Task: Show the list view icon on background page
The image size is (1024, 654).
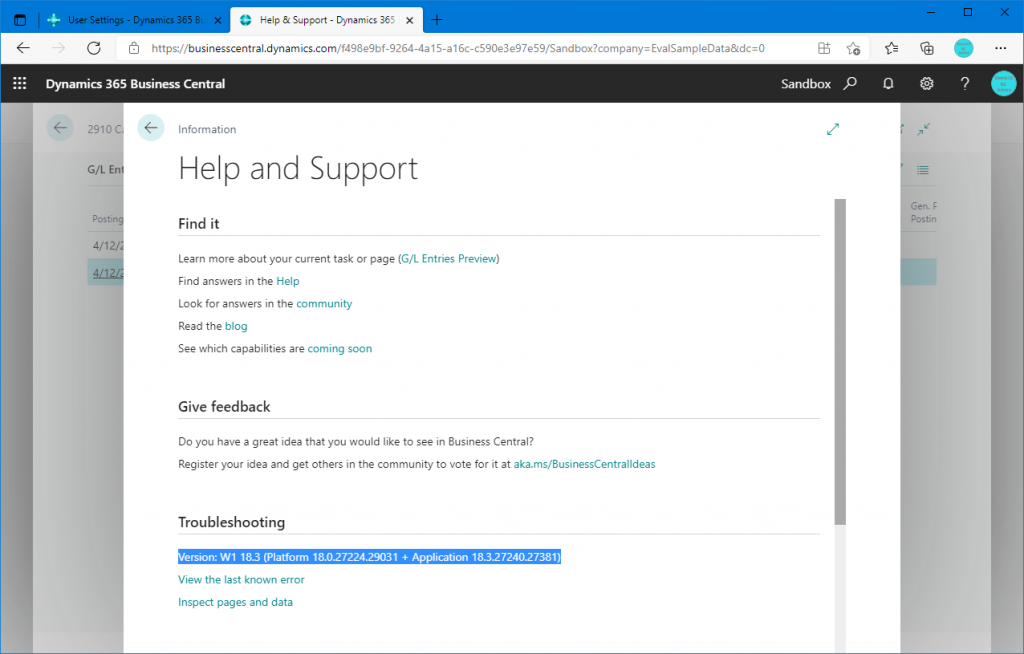Action: [x=923, y=170]
